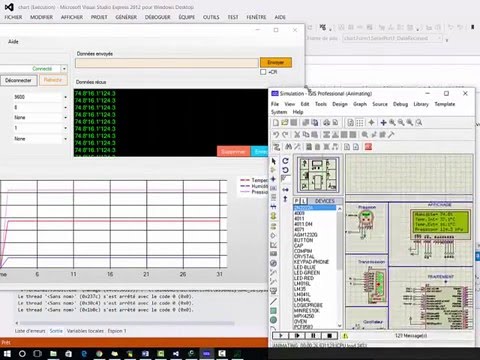
Task: Click the output panel horizontal scrollbar
Action: [127, 323]
